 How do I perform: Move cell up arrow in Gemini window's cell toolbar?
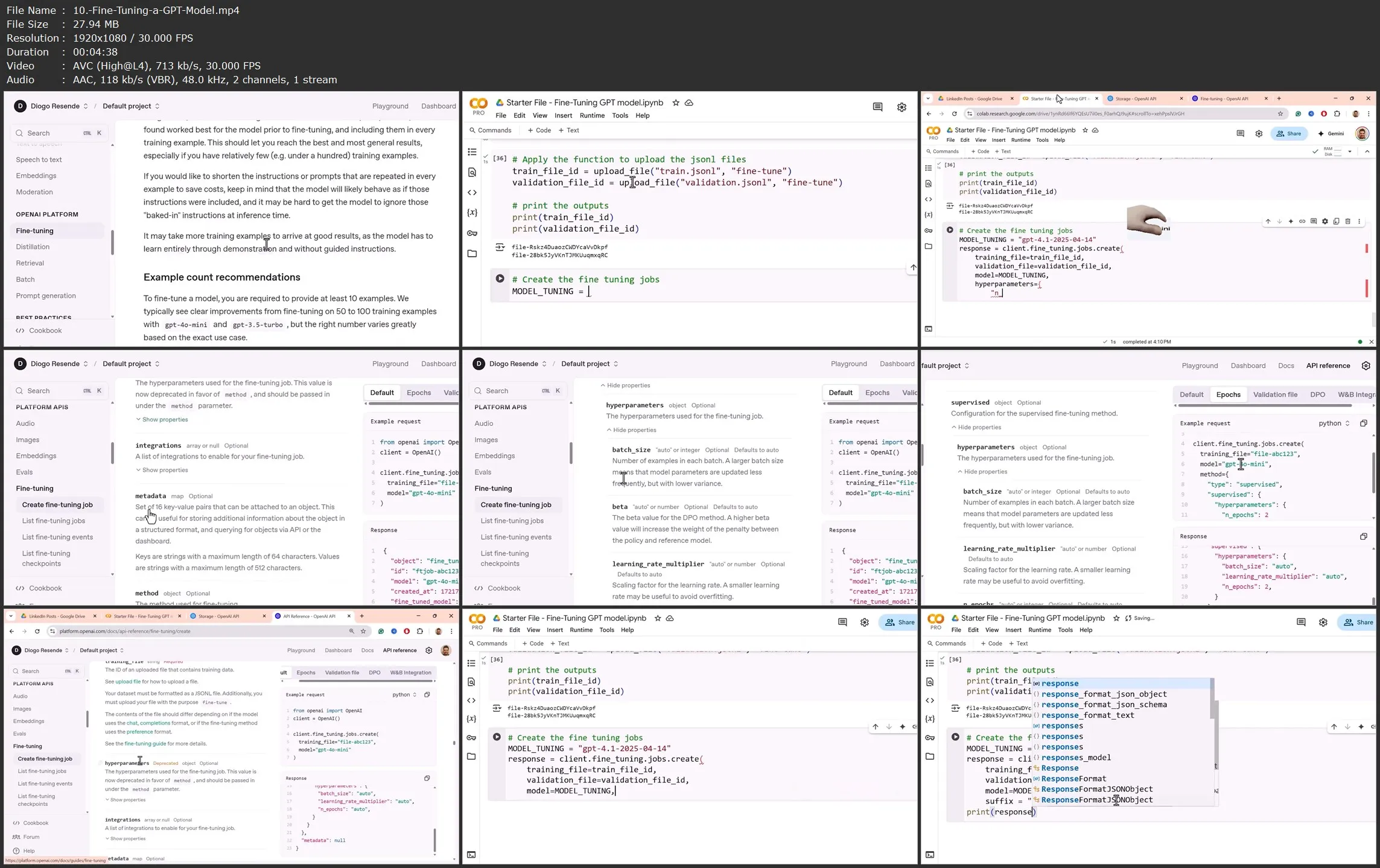1268,221
